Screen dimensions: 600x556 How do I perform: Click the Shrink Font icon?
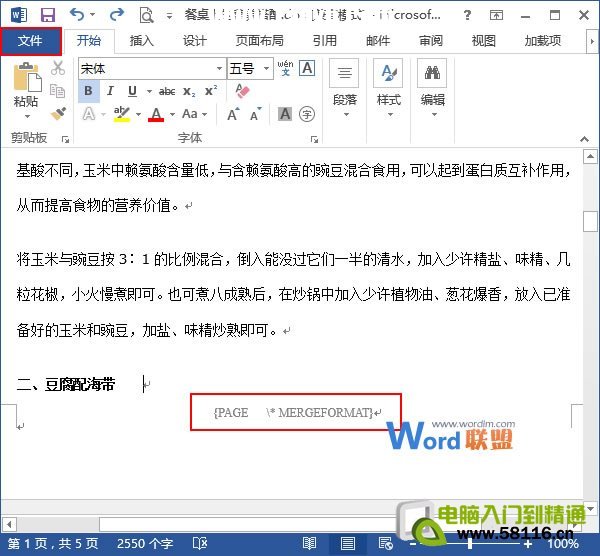click(x=256, y=114)
